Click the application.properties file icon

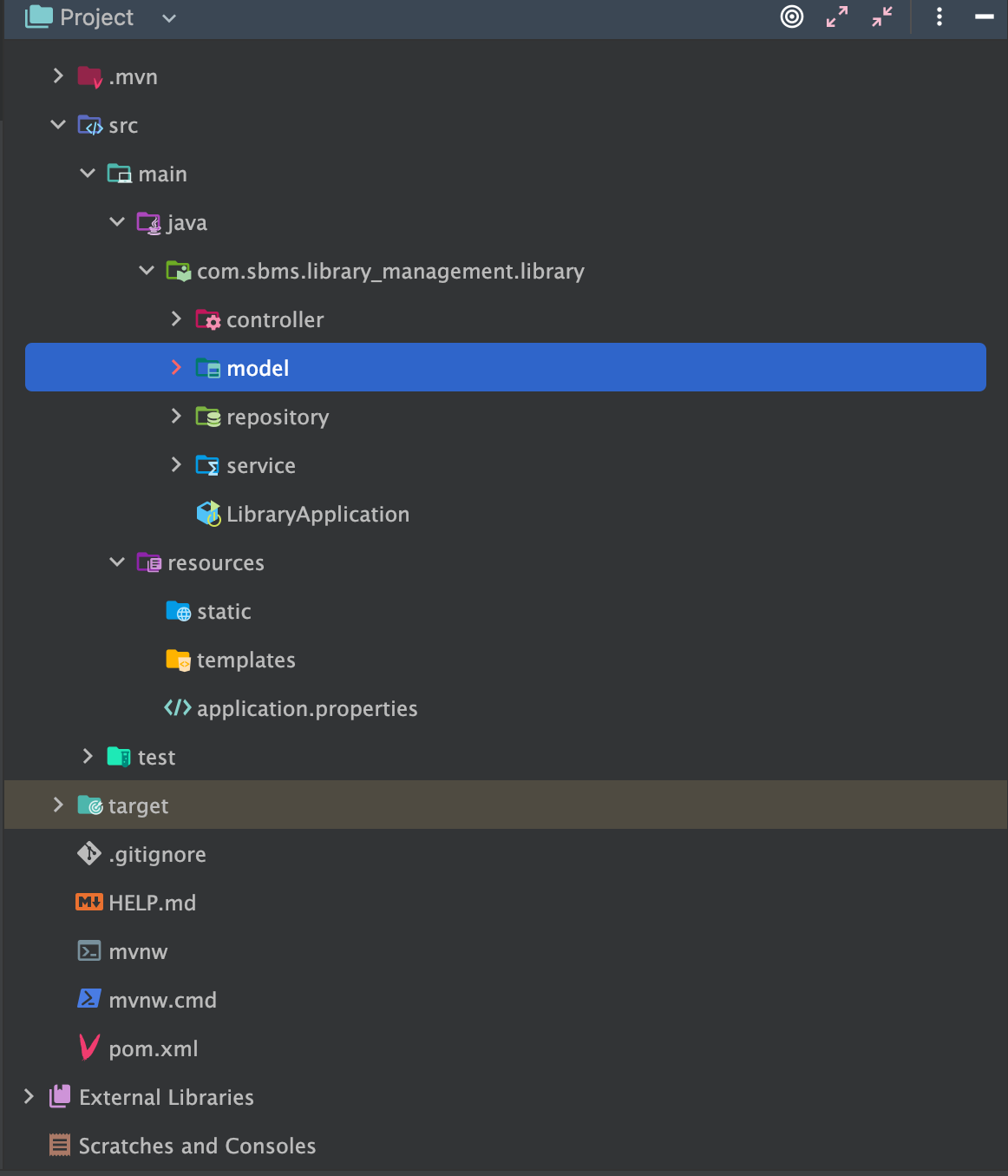coord(178,708)
